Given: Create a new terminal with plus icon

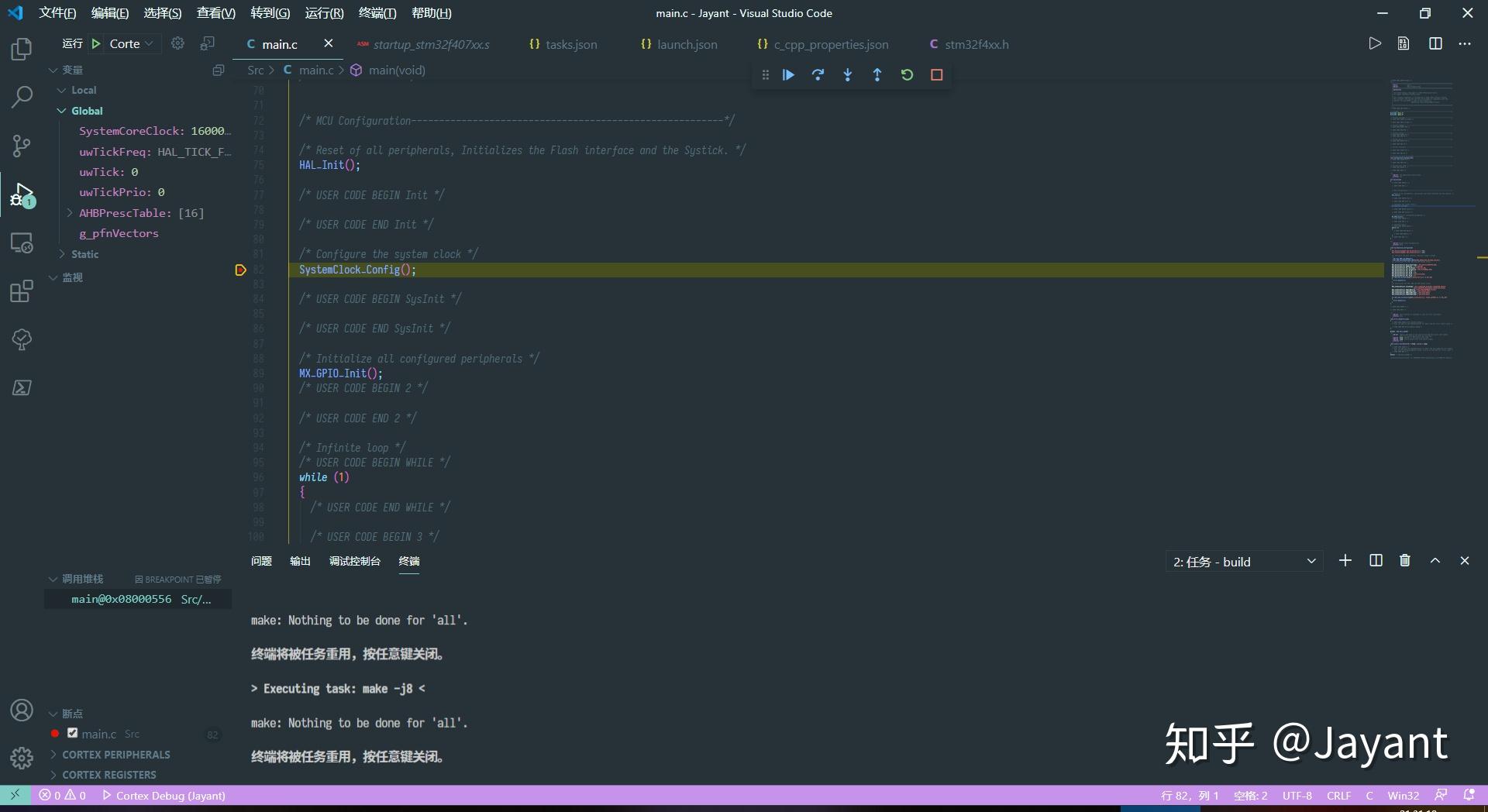Looking at the screenshot, I should click(x=1345, y=561).
